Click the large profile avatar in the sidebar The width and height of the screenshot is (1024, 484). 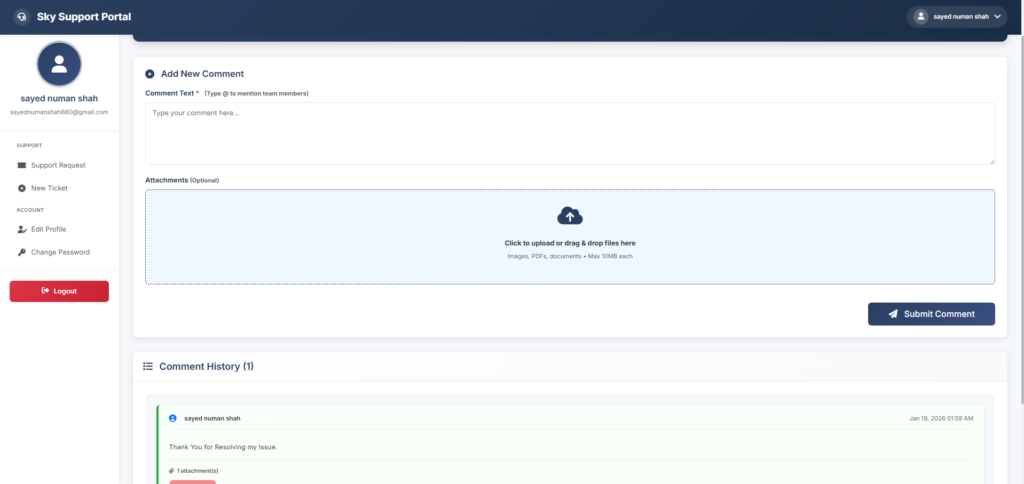click(59, 65)
